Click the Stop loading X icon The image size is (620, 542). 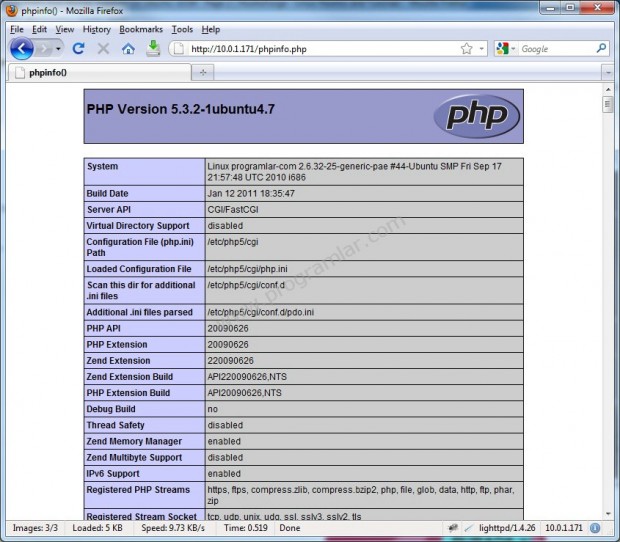[x=103, y=48]
